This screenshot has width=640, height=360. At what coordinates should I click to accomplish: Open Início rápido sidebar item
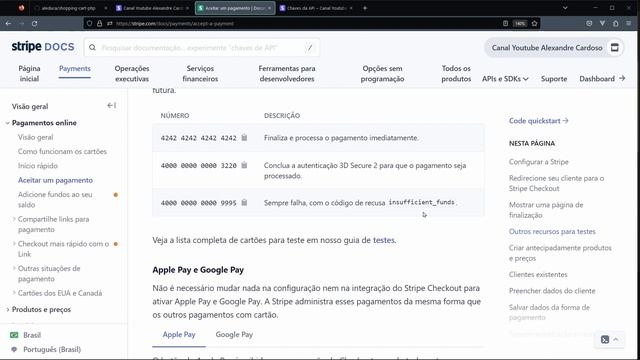coord(38,166)
